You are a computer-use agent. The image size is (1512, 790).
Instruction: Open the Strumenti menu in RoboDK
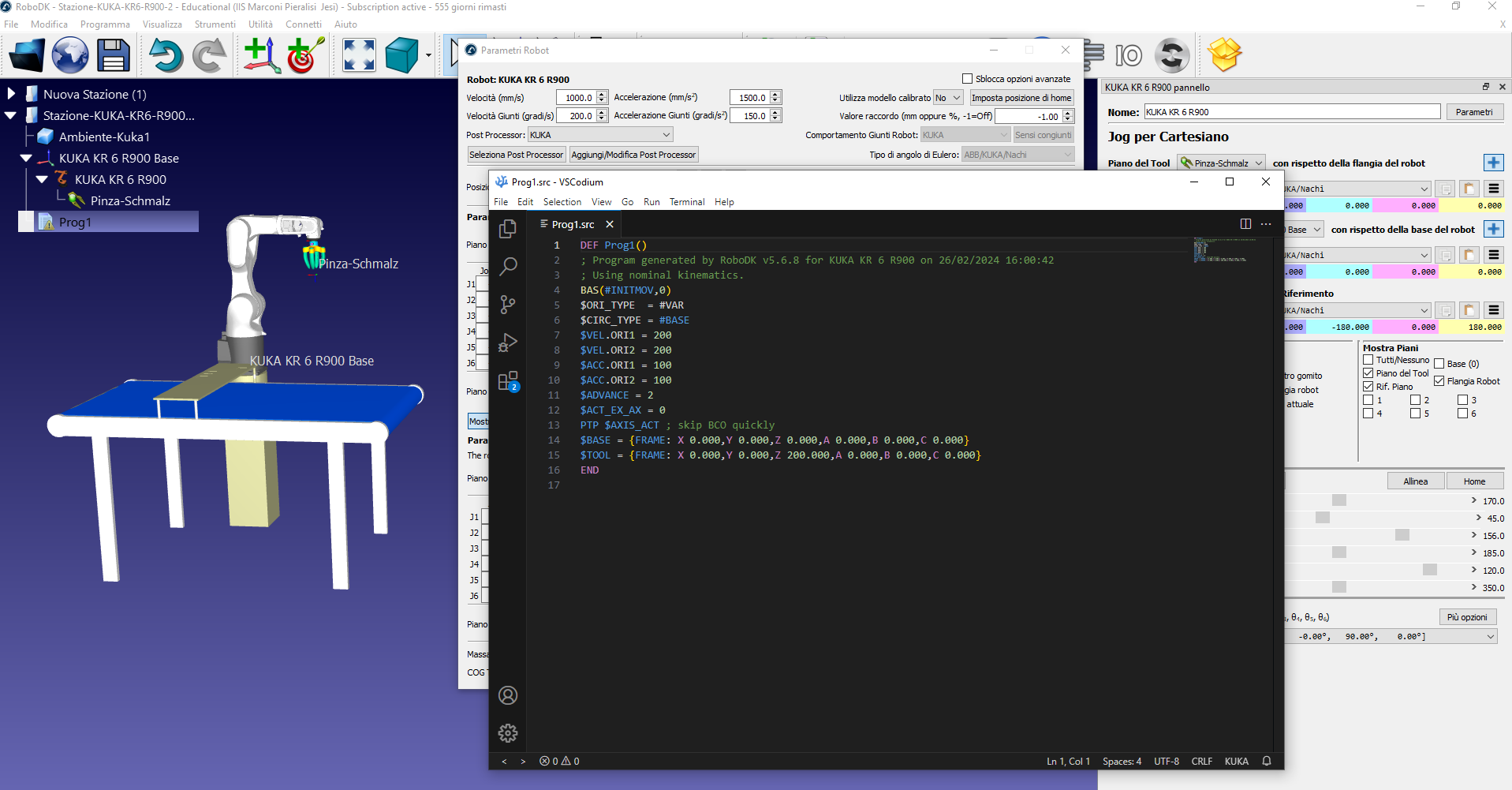(215, 24)
